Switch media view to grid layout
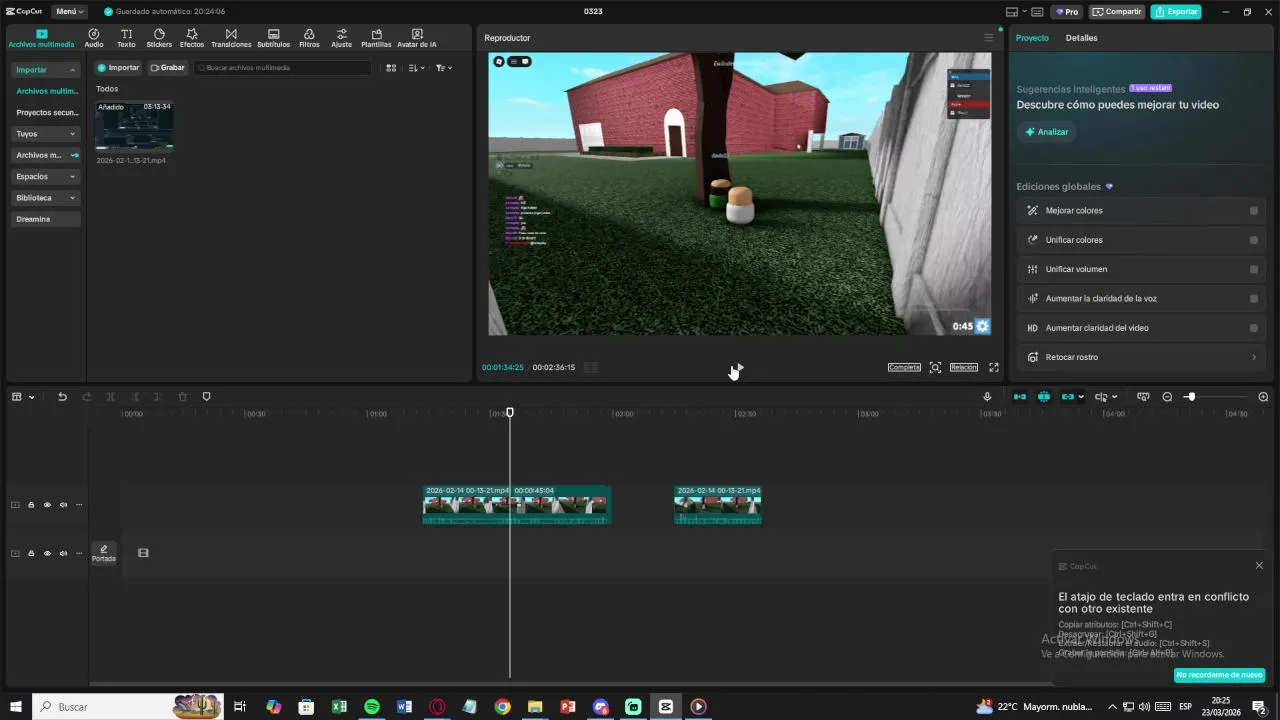This screenshot has width=1280, height=720. pyautogui.click(x=391, y=68)
